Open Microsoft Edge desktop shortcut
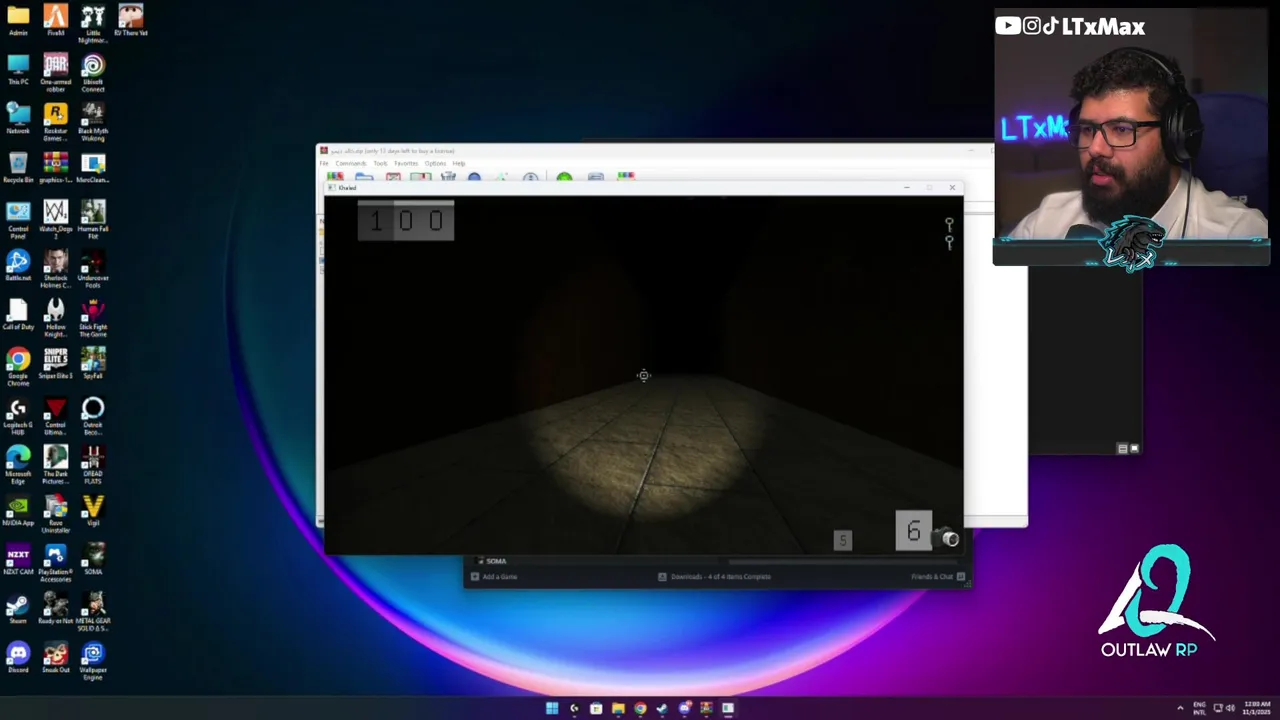Image resolution: width=1280 pixels, height=720 pixels. (x=18, y=462)
